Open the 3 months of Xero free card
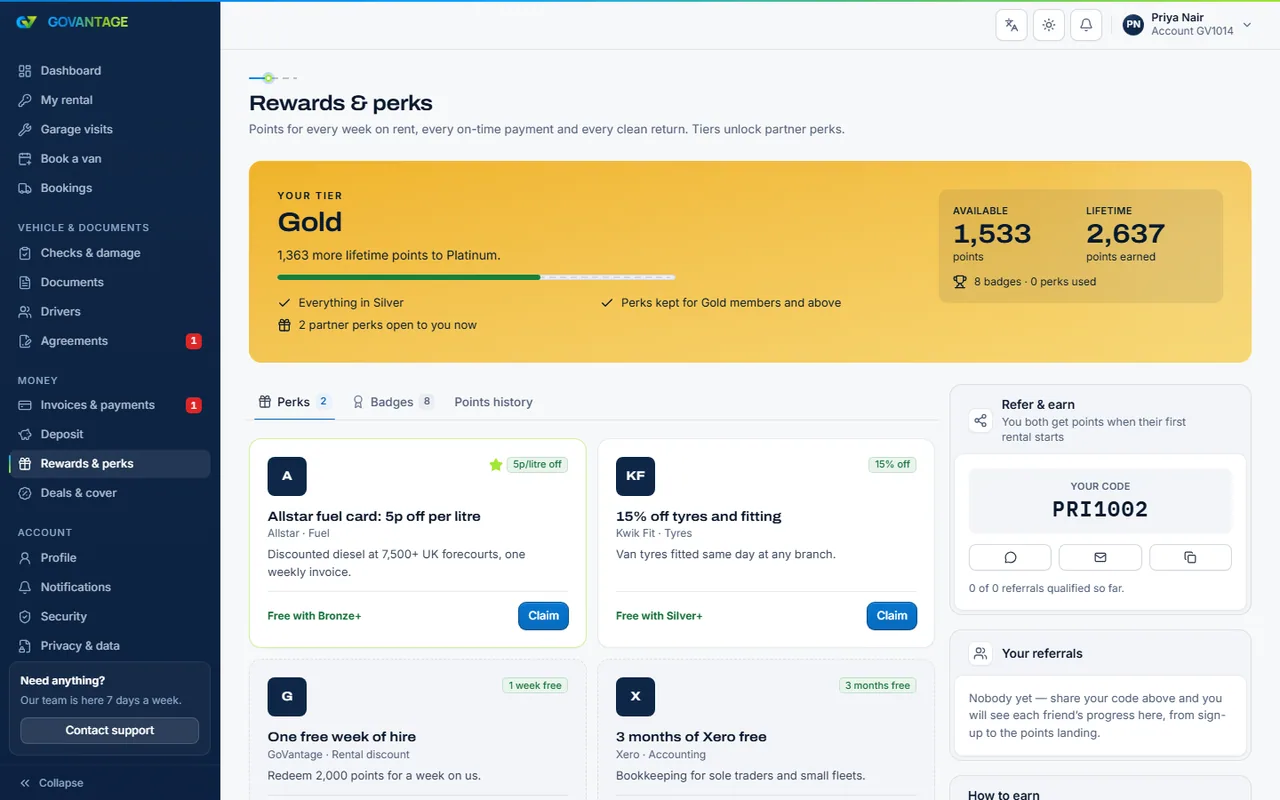This screenshot has height=800, width=1280. pyautogui.click(x=766, y=729)
